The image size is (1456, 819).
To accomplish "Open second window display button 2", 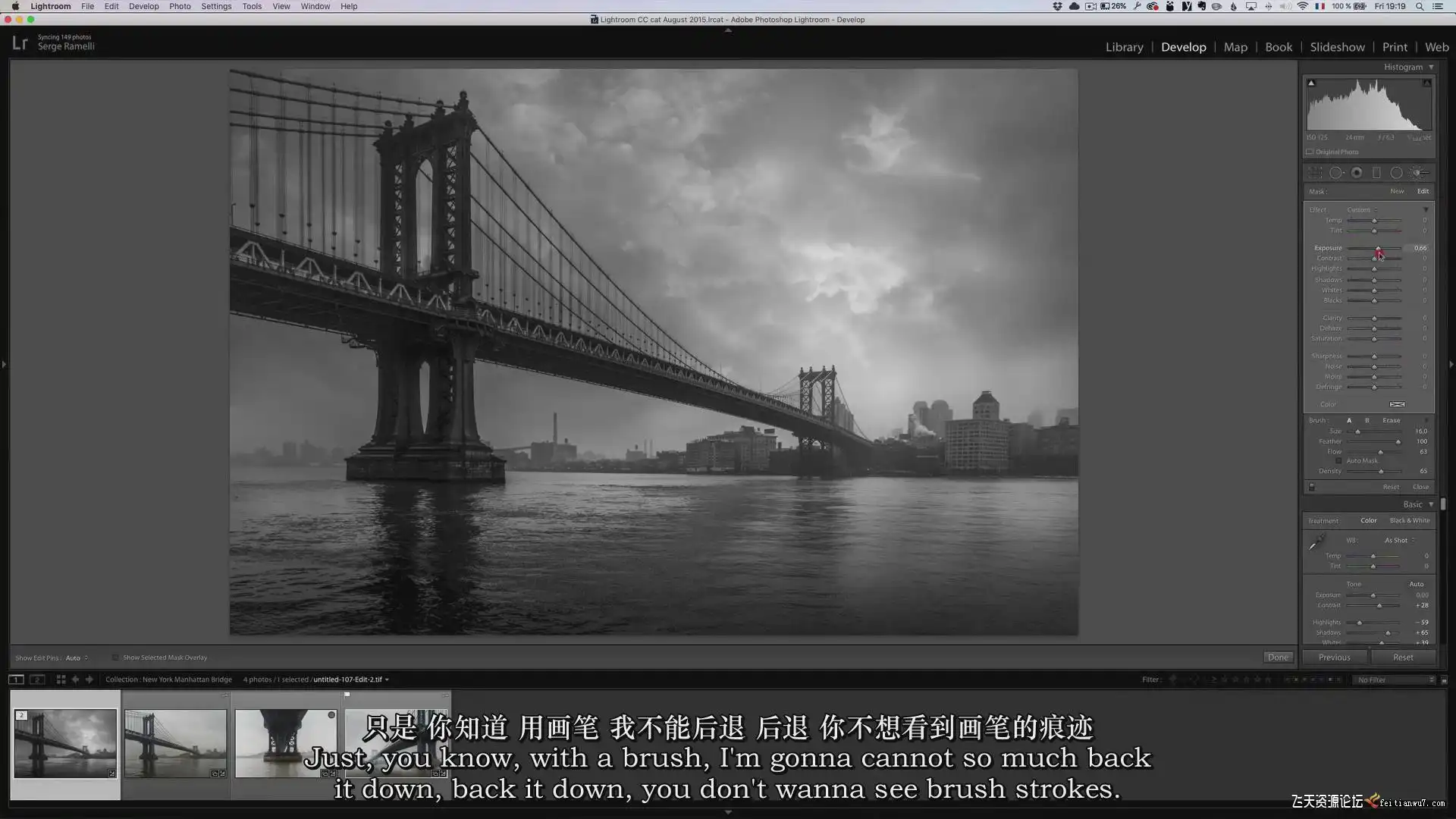I will [x=36, y=679].
